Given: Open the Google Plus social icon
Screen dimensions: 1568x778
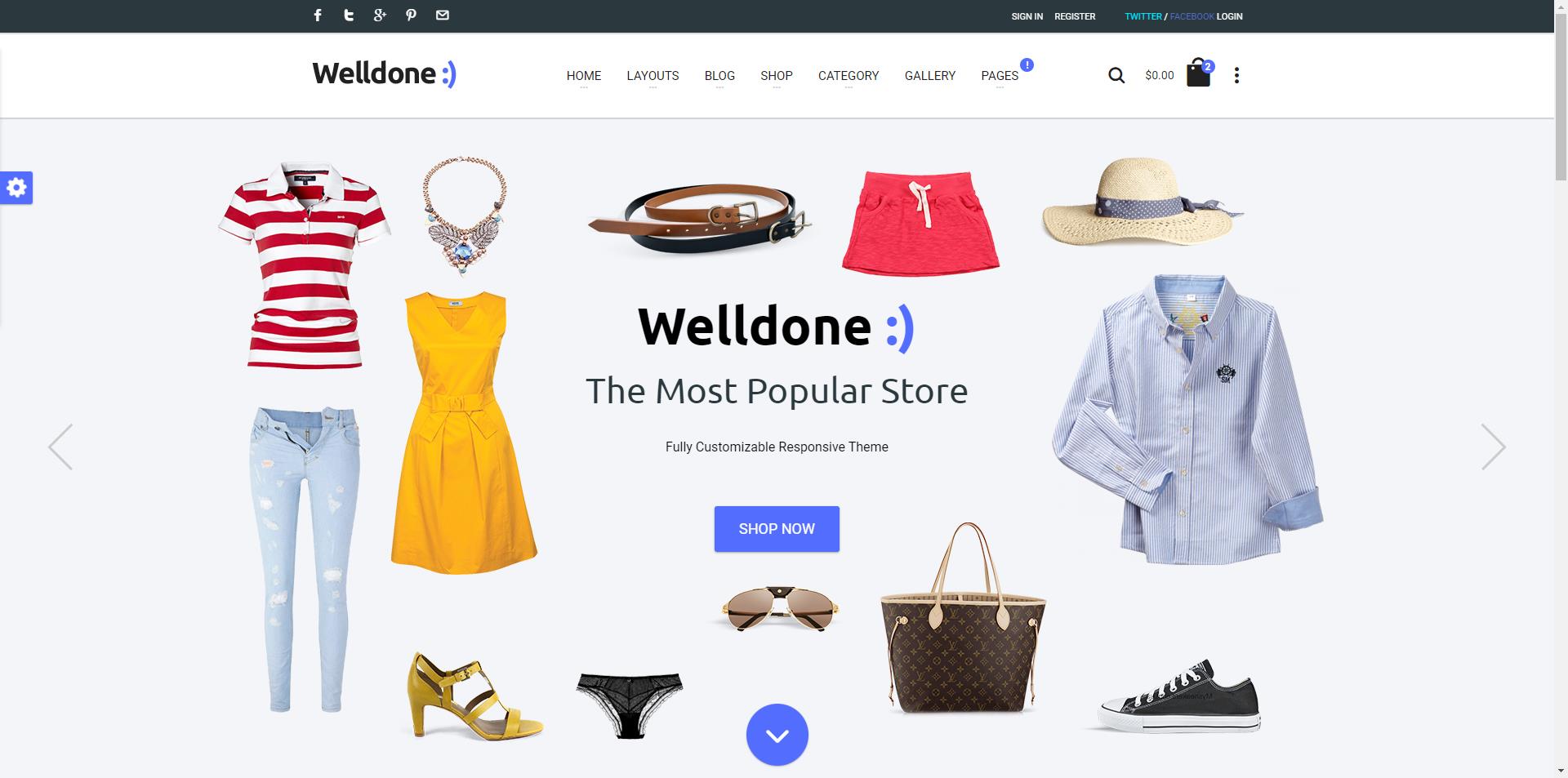Looking at the screenshot, I should pyautogui.click(x=380, y=15).
